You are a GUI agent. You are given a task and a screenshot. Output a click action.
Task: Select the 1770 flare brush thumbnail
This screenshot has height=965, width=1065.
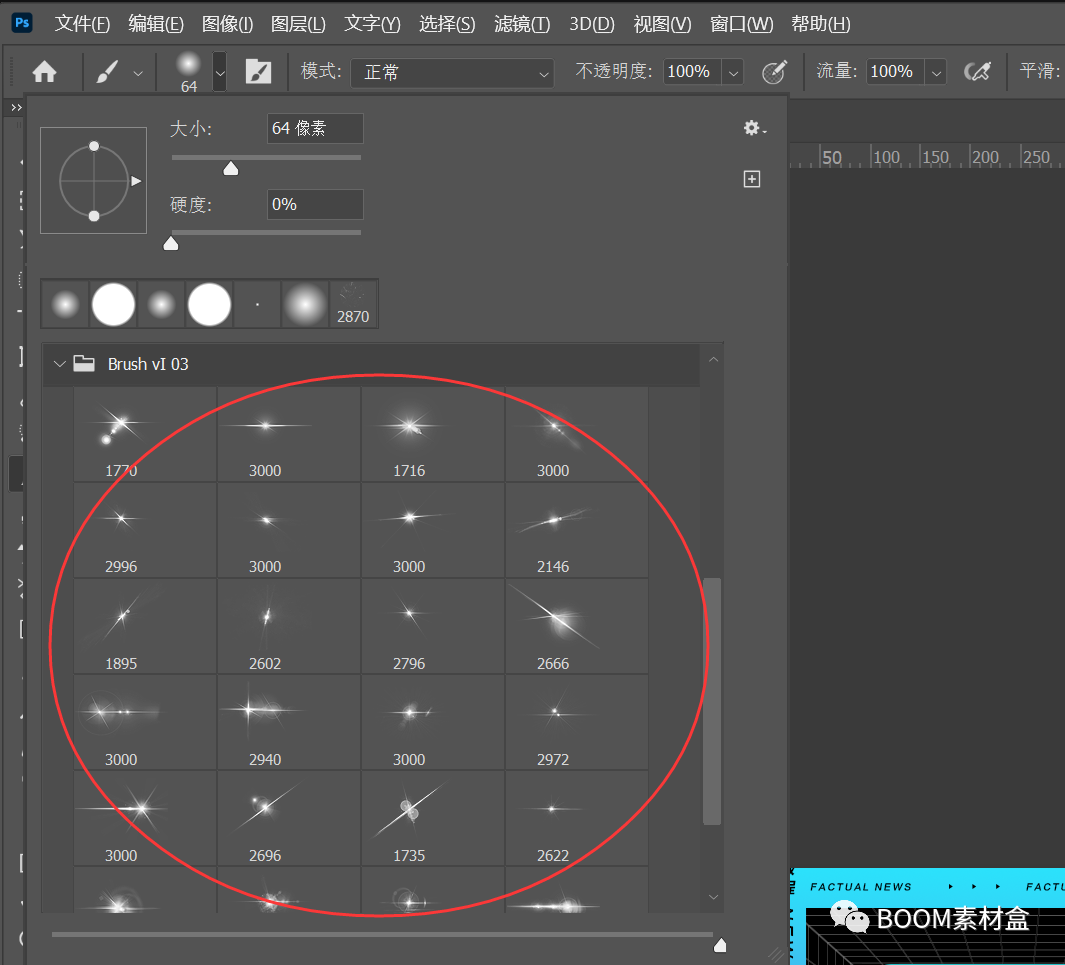click(x=121, y=434)
